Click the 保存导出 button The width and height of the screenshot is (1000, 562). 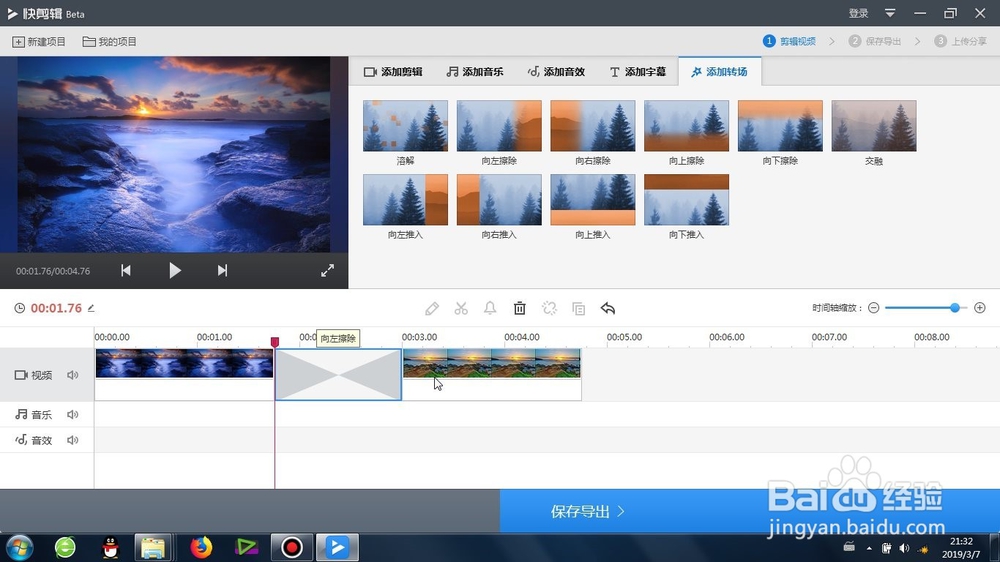click(587, 511)
